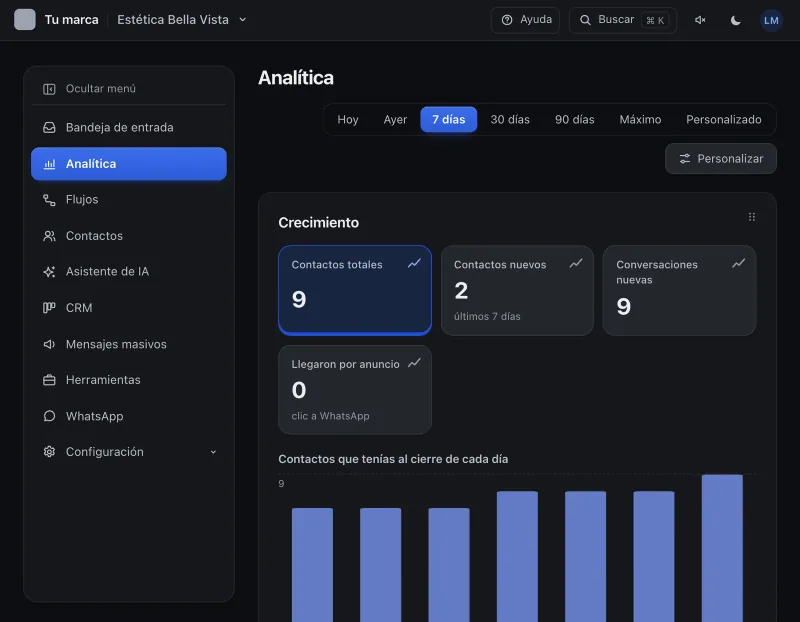The image size is (800, 622).
Task: Select the Llegaron por anuncio metric card
Action: pyautogui.click(x=355, y=390)
